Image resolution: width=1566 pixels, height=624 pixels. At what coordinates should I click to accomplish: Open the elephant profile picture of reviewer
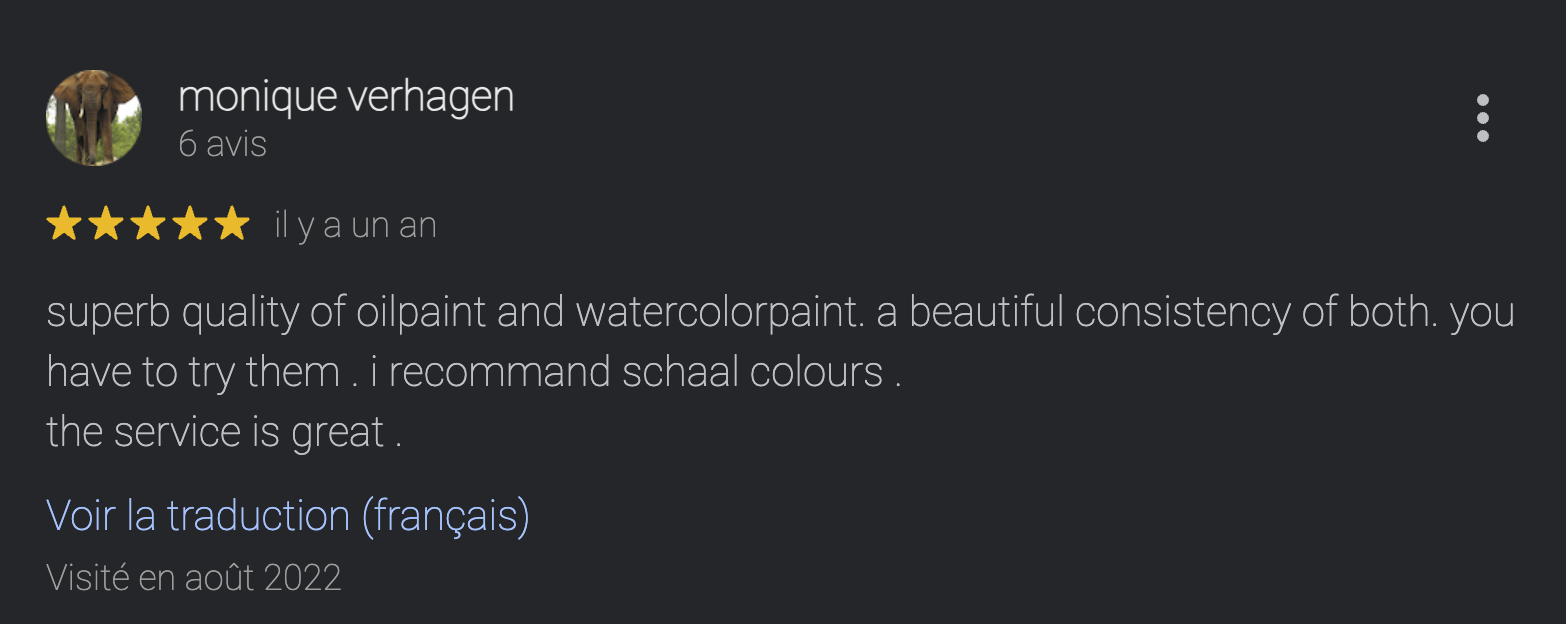tap(94, 118)
